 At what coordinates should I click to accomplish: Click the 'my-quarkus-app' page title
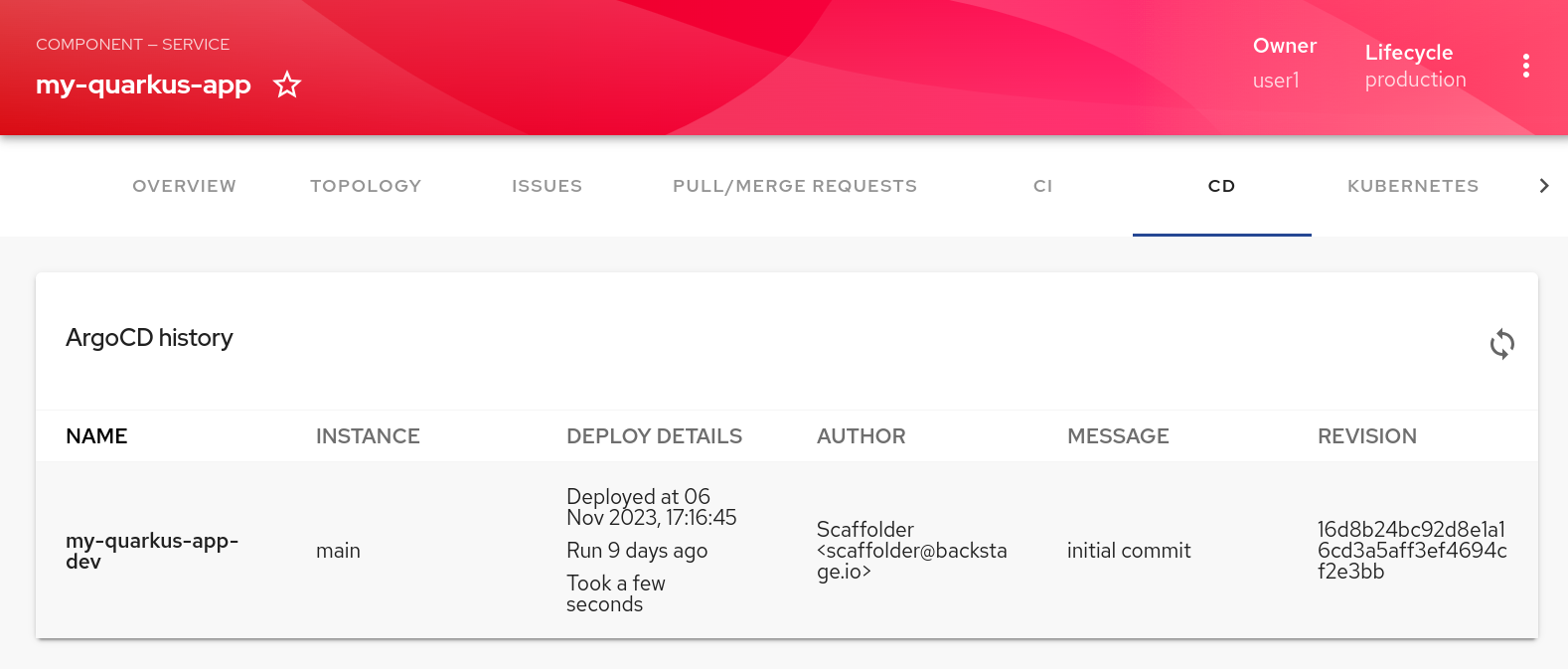[143, 84]
